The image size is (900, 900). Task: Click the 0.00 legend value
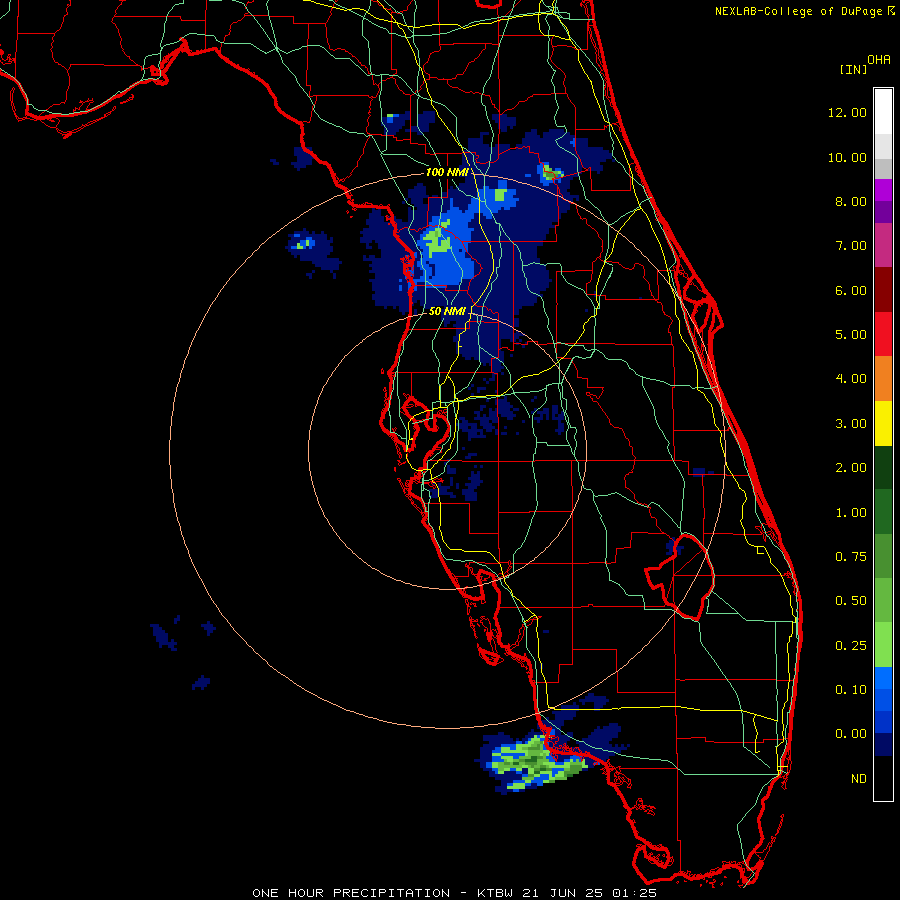(x=851, y=734)
